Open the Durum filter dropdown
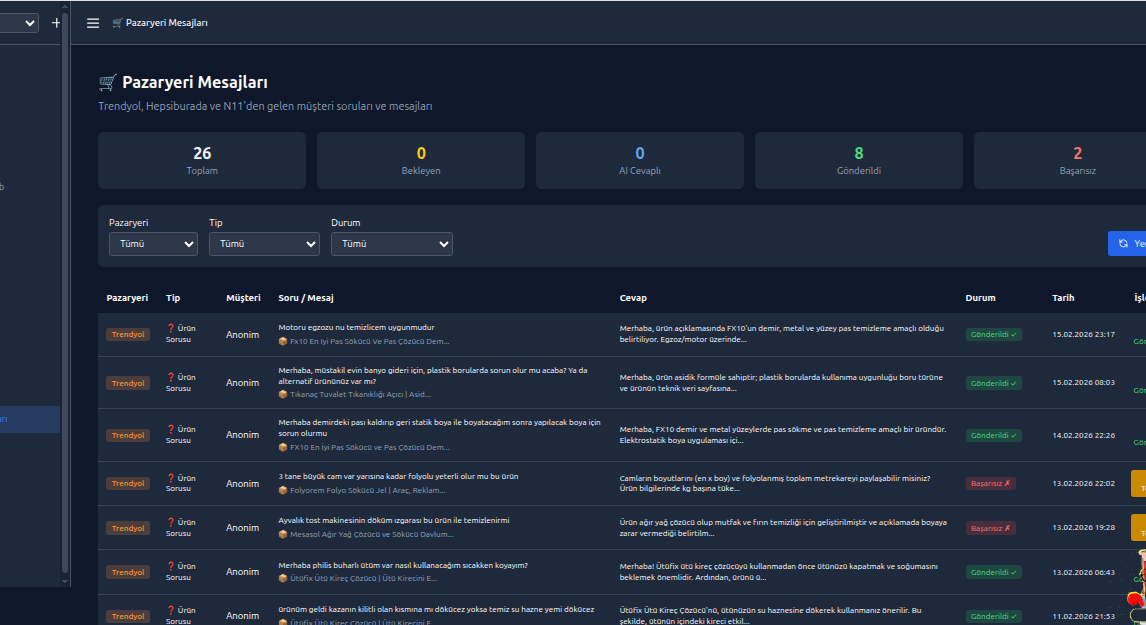1146x625 pixels. (x=391, y=243)
